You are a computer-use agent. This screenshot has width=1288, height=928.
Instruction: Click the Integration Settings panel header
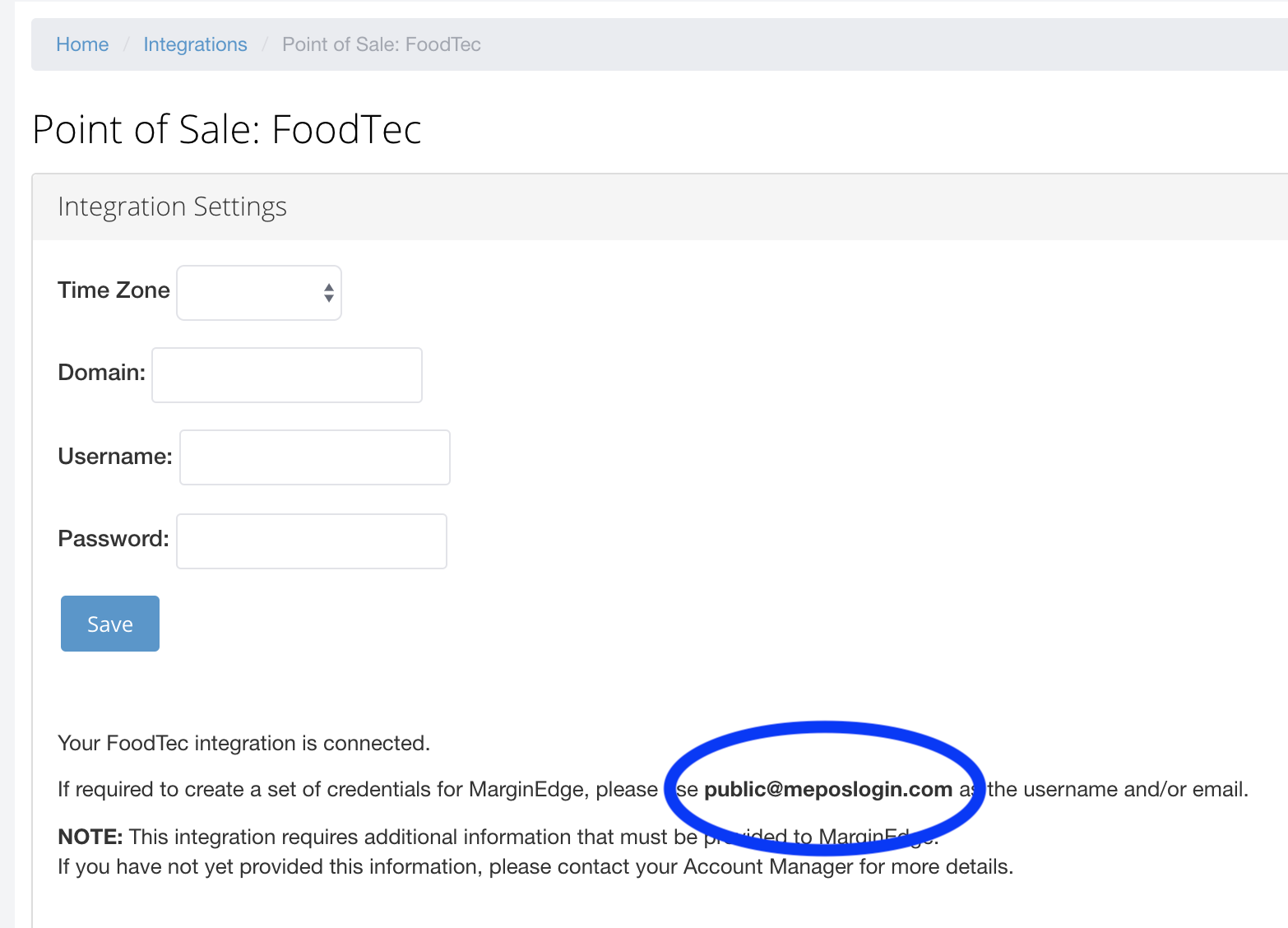pos(172,206)
